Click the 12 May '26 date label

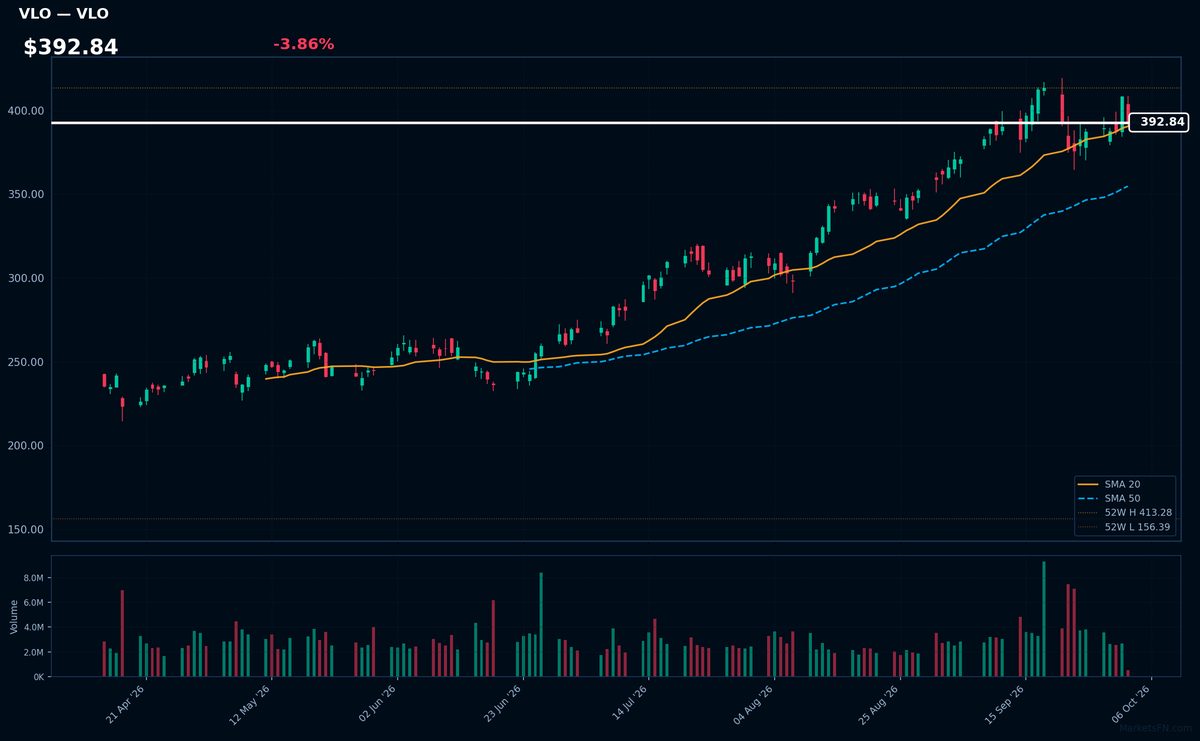pos(251,704)
